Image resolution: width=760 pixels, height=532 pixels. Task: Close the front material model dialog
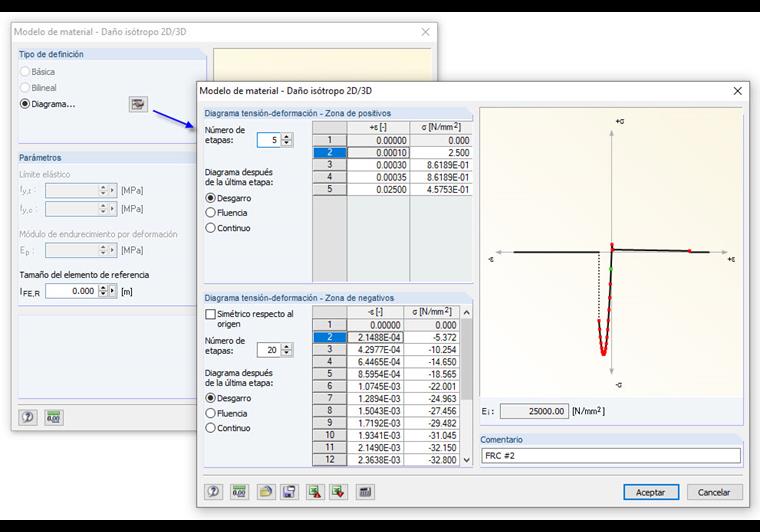coord(737,91)
